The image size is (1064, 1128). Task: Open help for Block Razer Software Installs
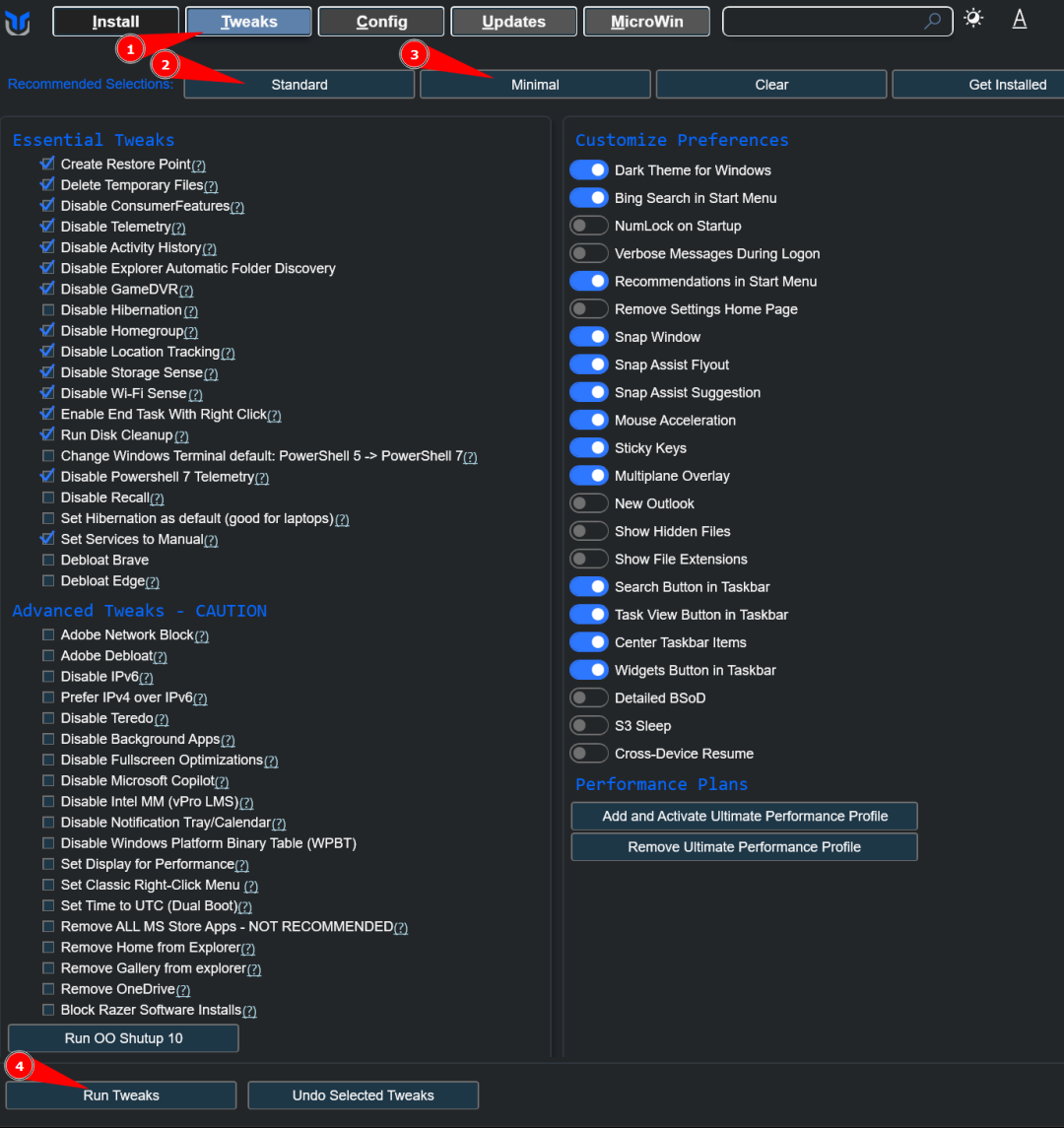click(x=249, y=1012)
